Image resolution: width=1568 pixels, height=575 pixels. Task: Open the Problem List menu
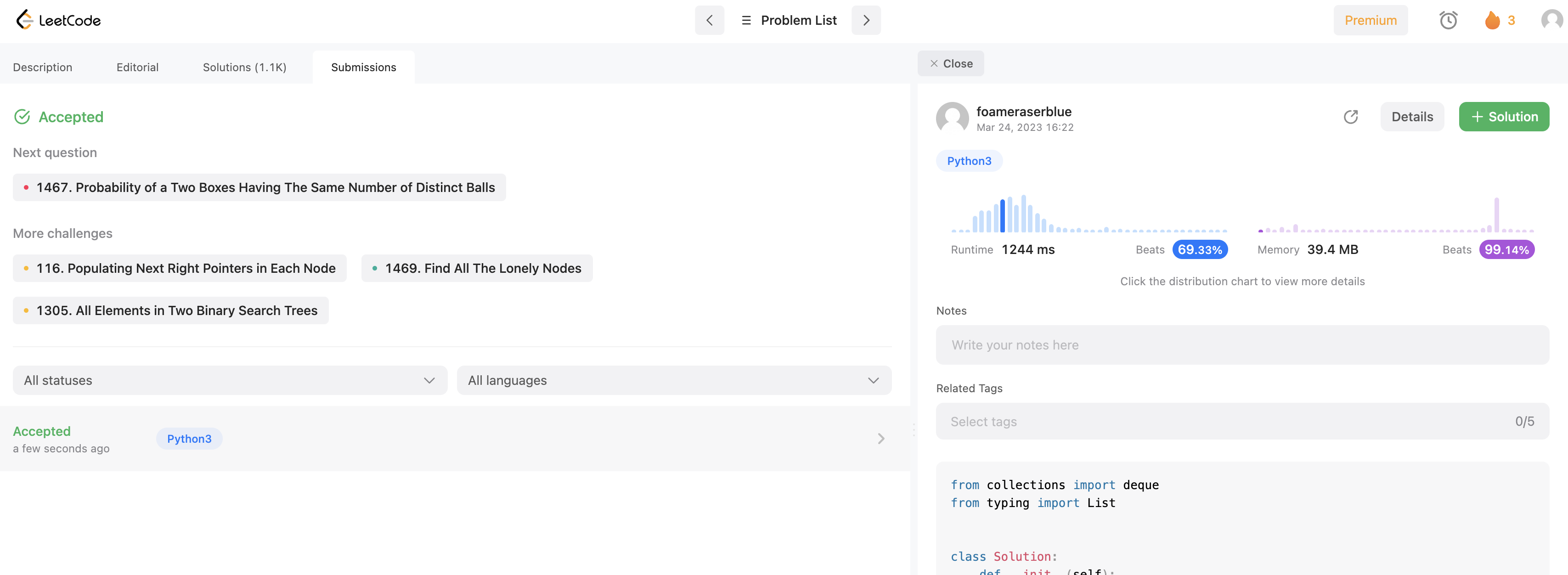click(789, 20)
